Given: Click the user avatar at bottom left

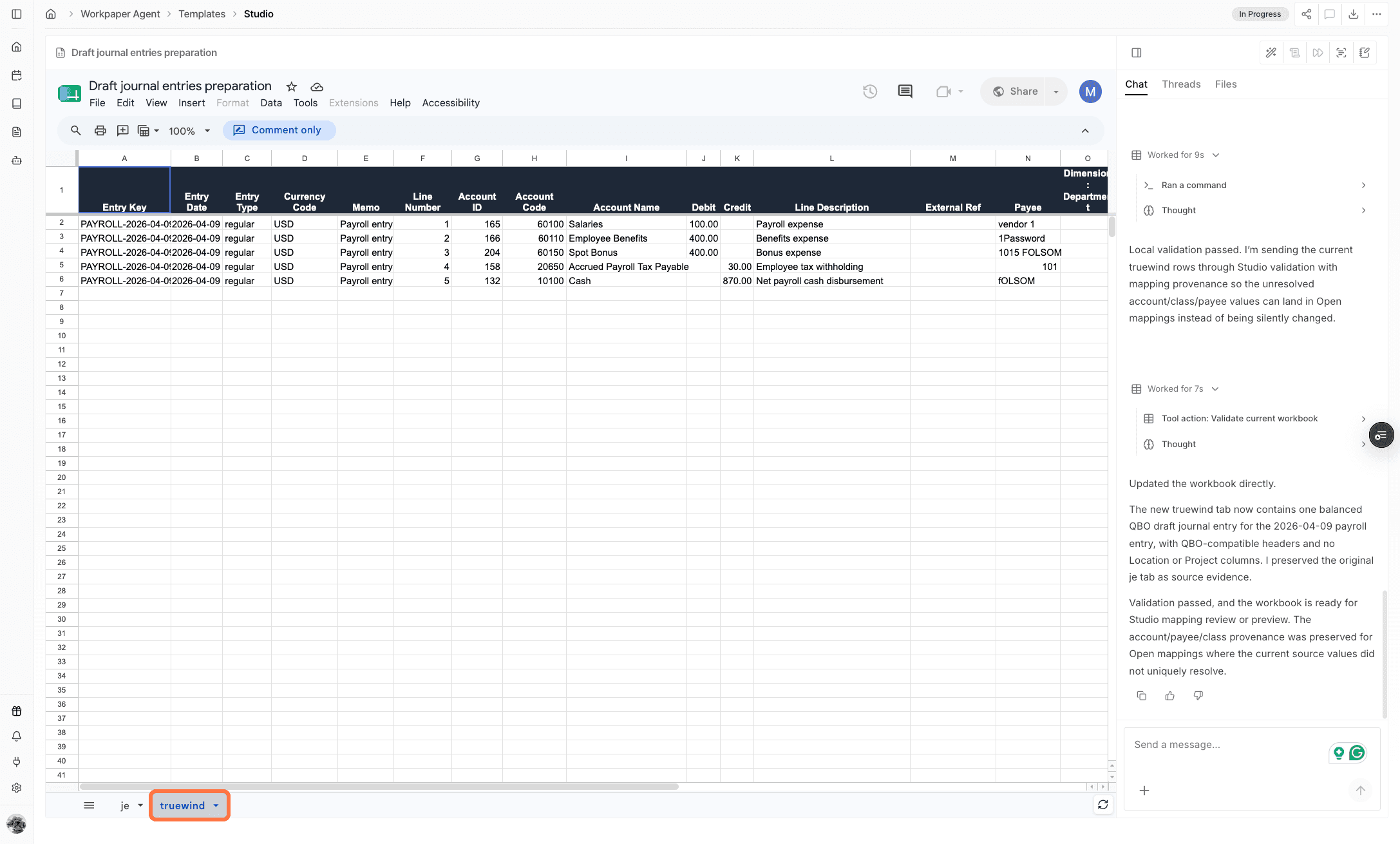Looking at the screenshot, I should coord(16,823).
